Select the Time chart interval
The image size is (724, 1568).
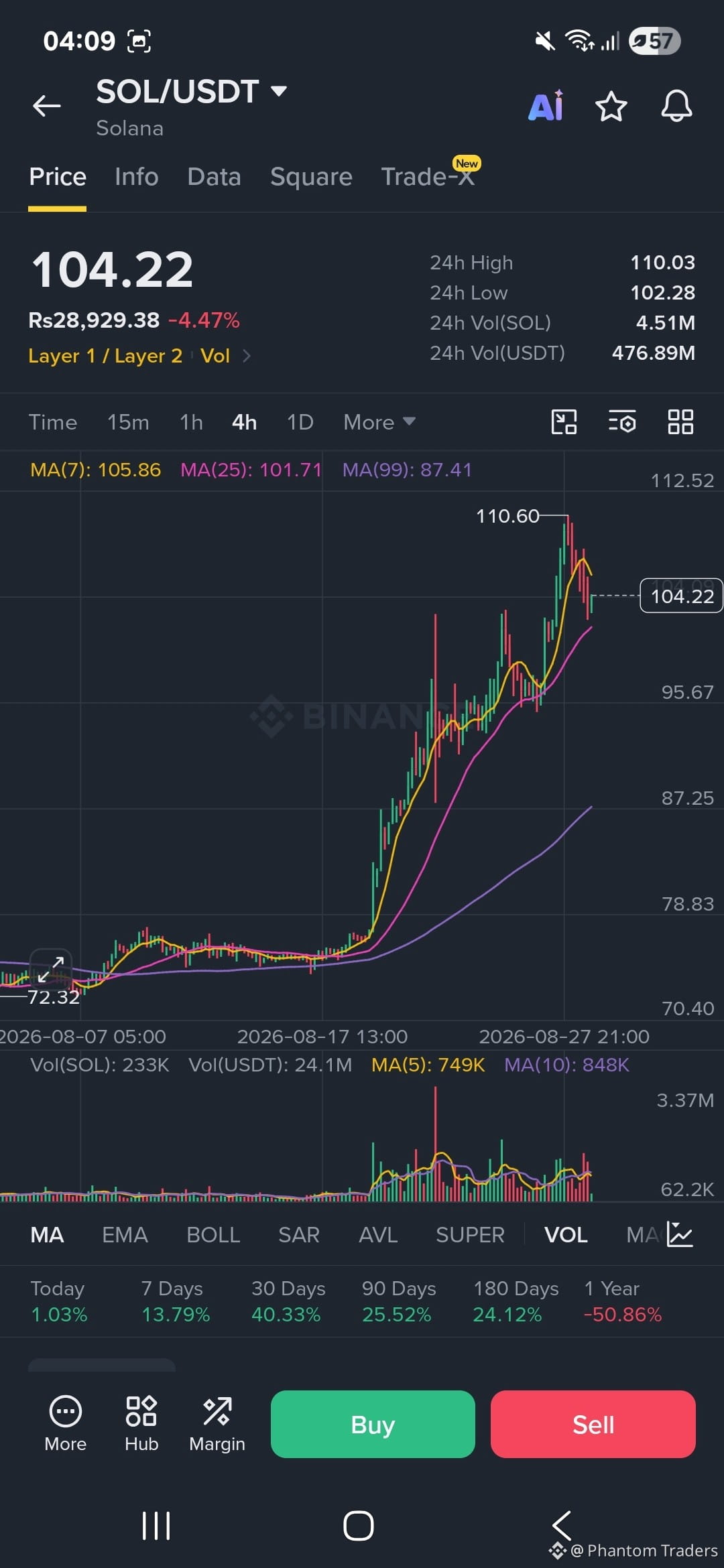(x=52, y=422)
